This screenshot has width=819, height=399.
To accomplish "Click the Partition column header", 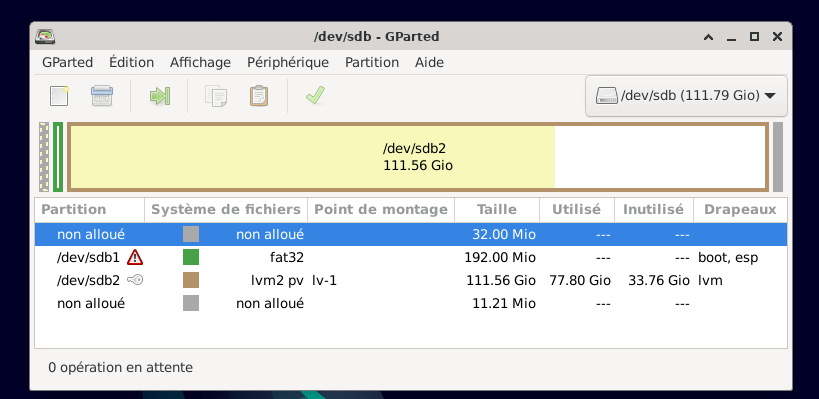I will (90, 210).
